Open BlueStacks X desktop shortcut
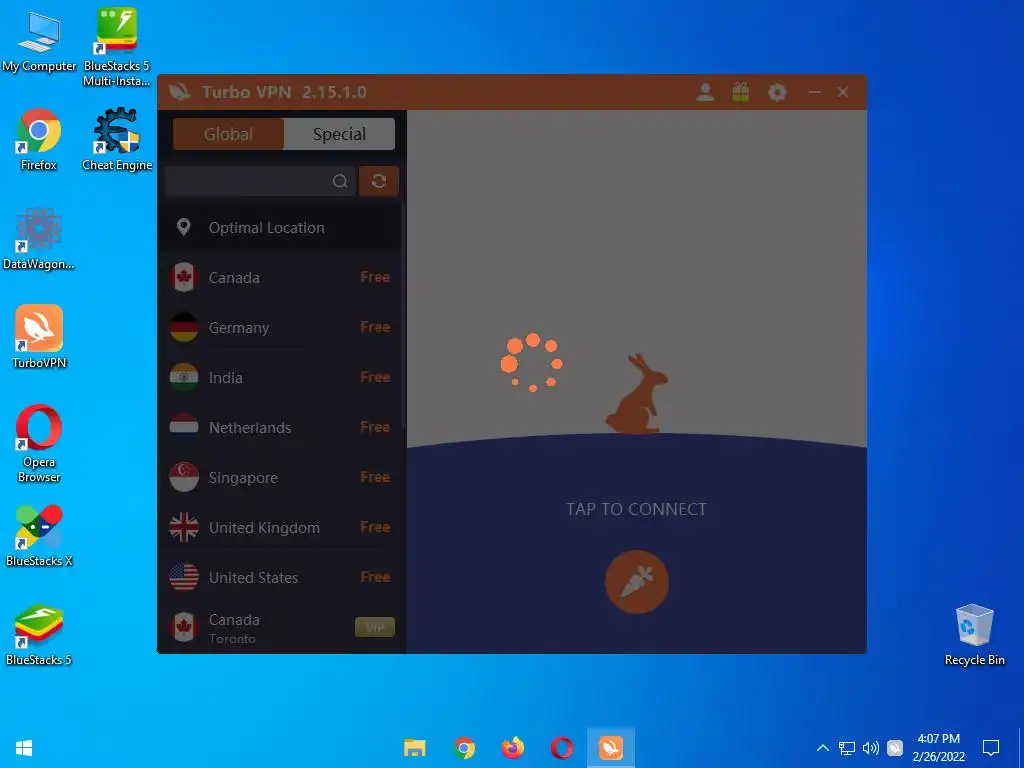The width and height of the screenshot is (1024, 768). click(x=39, y=536)
